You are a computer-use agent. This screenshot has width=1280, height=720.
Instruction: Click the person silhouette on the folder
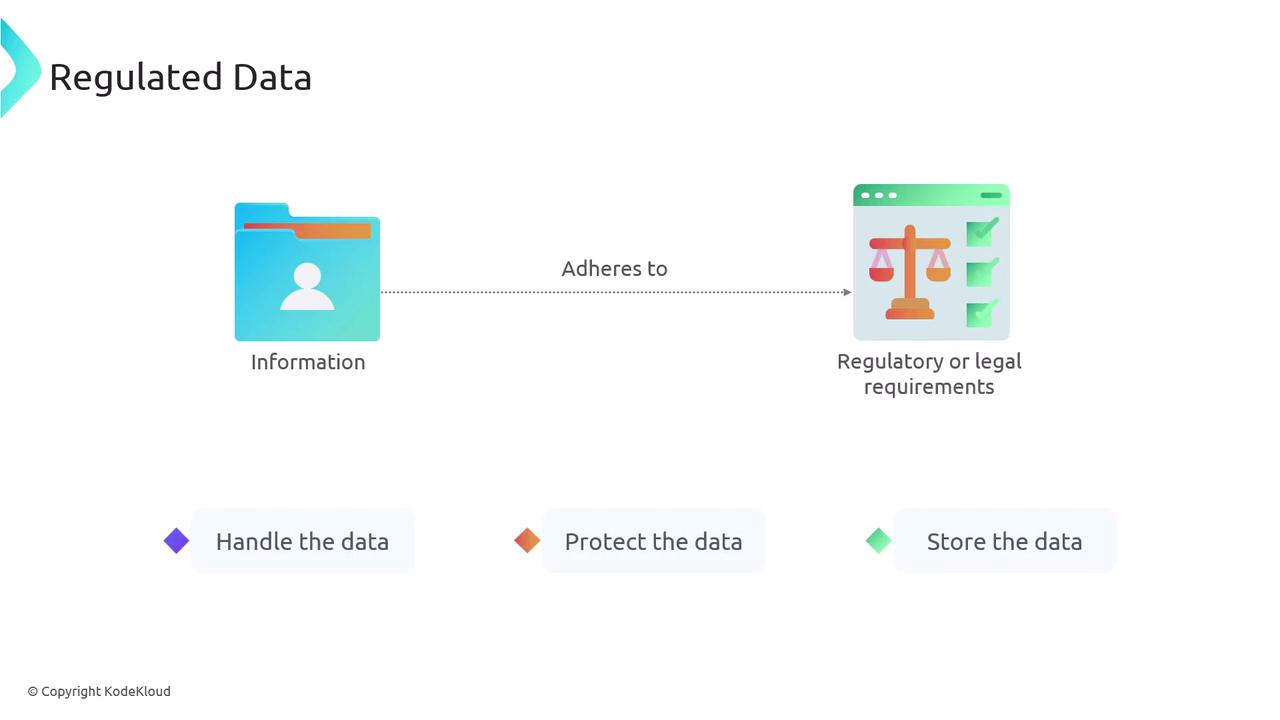tap(307, 286)
